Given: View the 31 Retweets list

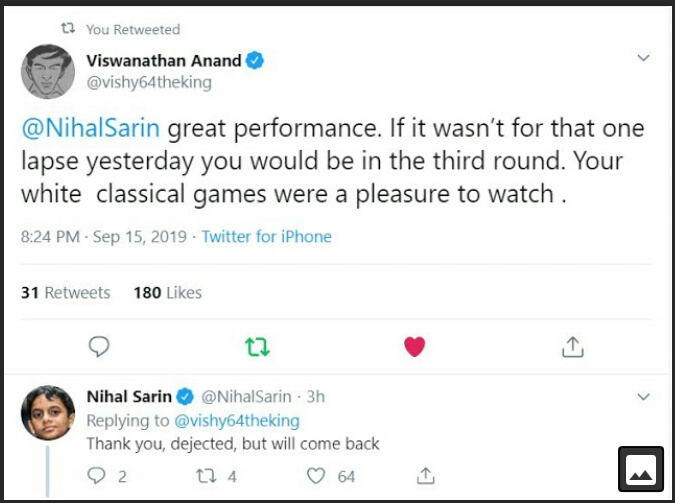Looking at the screenshot, I should 65,292.
